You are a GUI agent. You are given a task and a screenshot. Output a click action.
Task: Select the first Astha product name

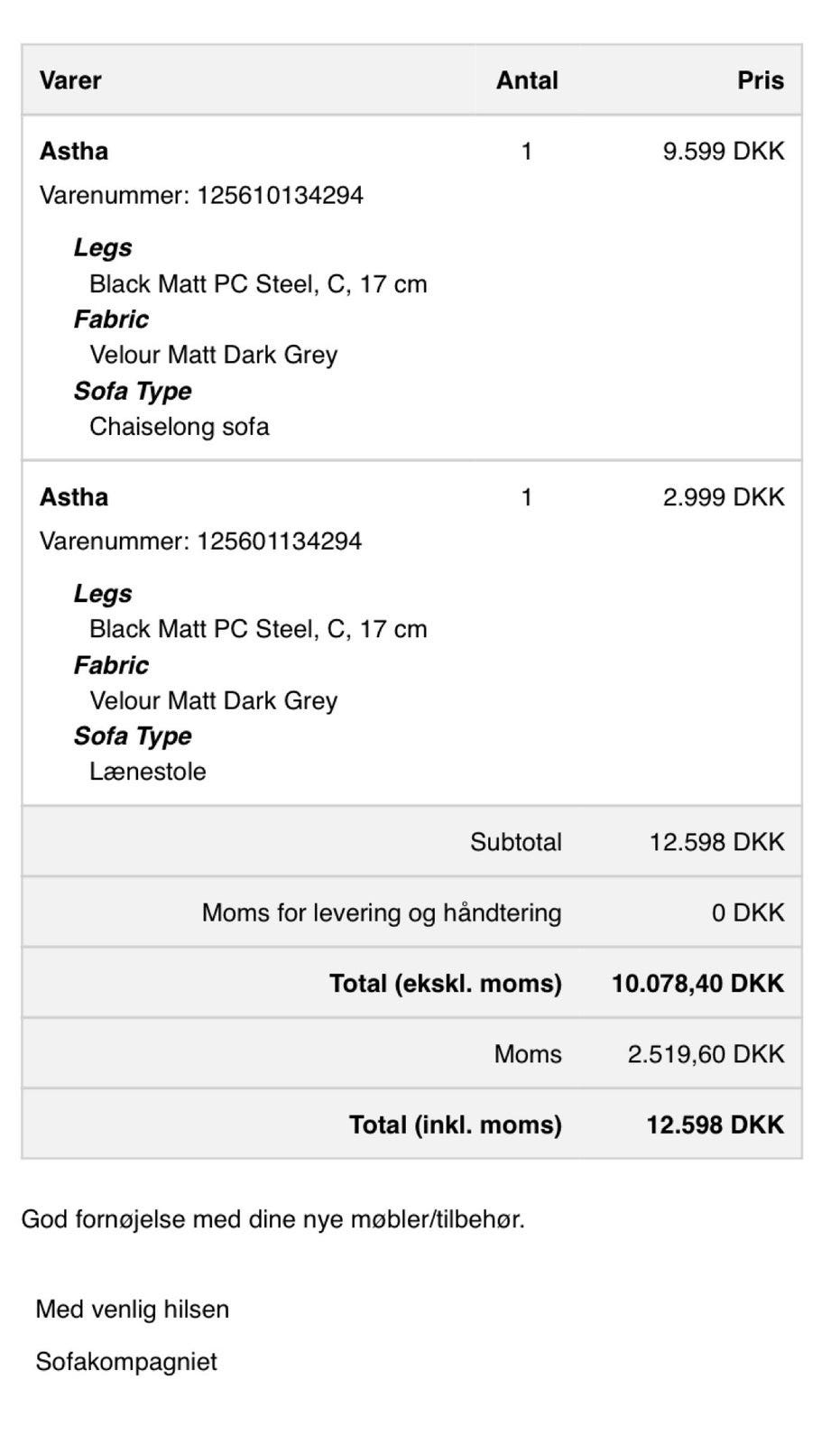[74, 151]
